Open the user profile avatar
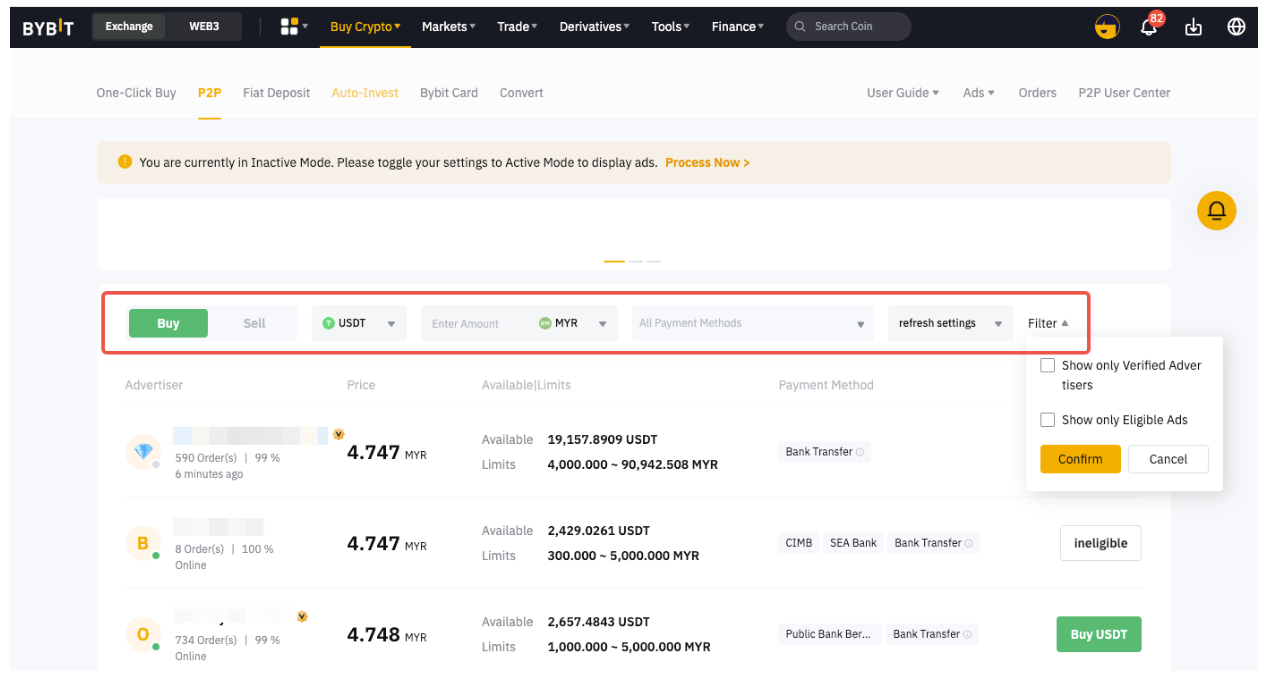Viewport: 1264px width, 682px height. tap(1107, 27)
